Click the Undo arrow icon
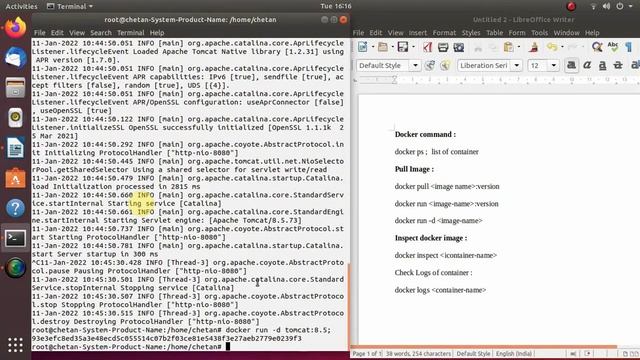The image size is (640, 360). tap(552, 47)
